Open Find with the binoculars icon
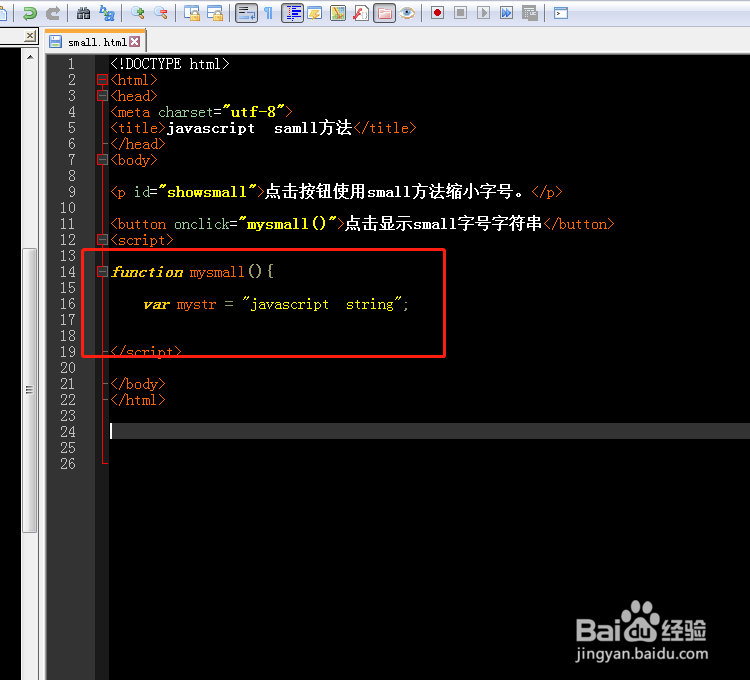750x680 pixels. click(x=83, y=13)
